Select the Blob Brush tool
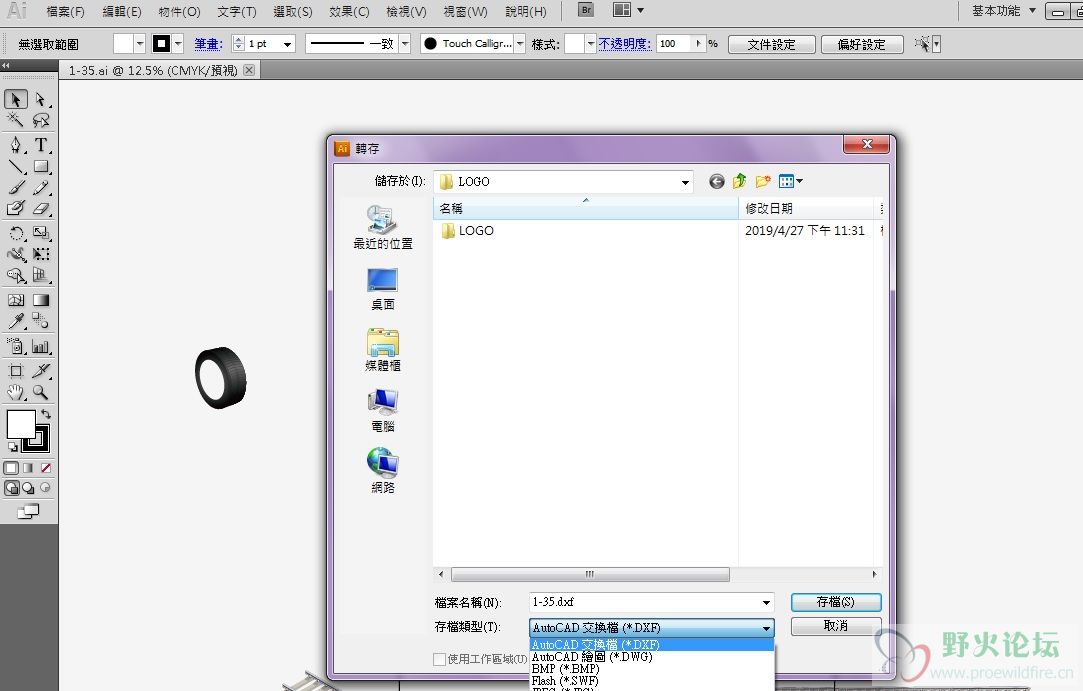The height and width of the screenshot is (691, 1083). 16,208
